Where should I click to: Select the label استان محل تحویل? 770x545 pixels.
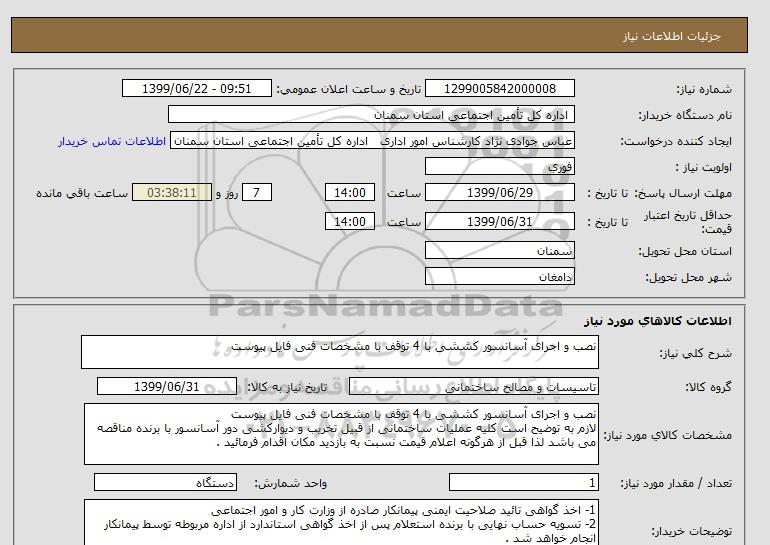[685, 251]
